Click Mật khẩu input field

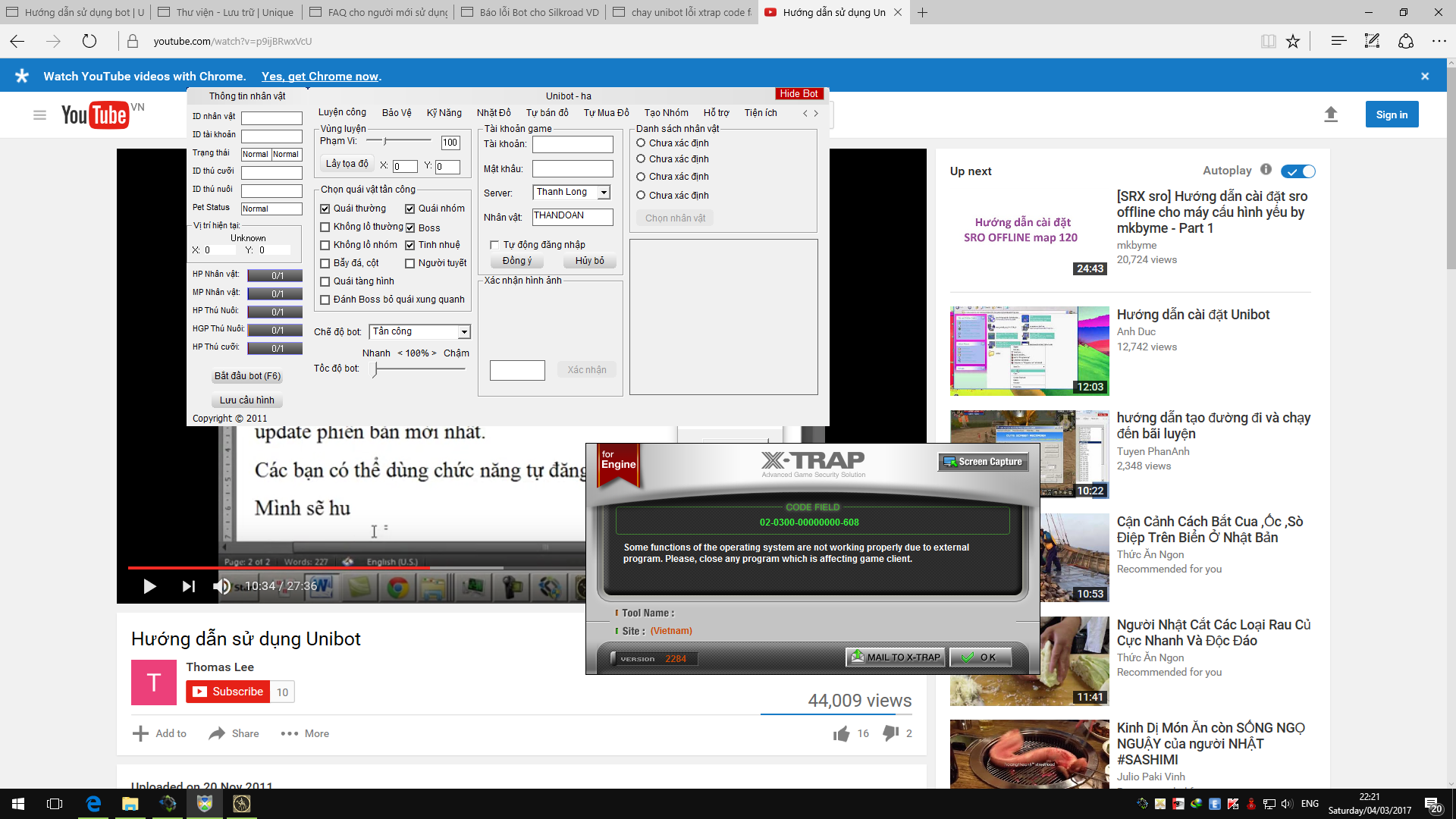coord(573,169)
